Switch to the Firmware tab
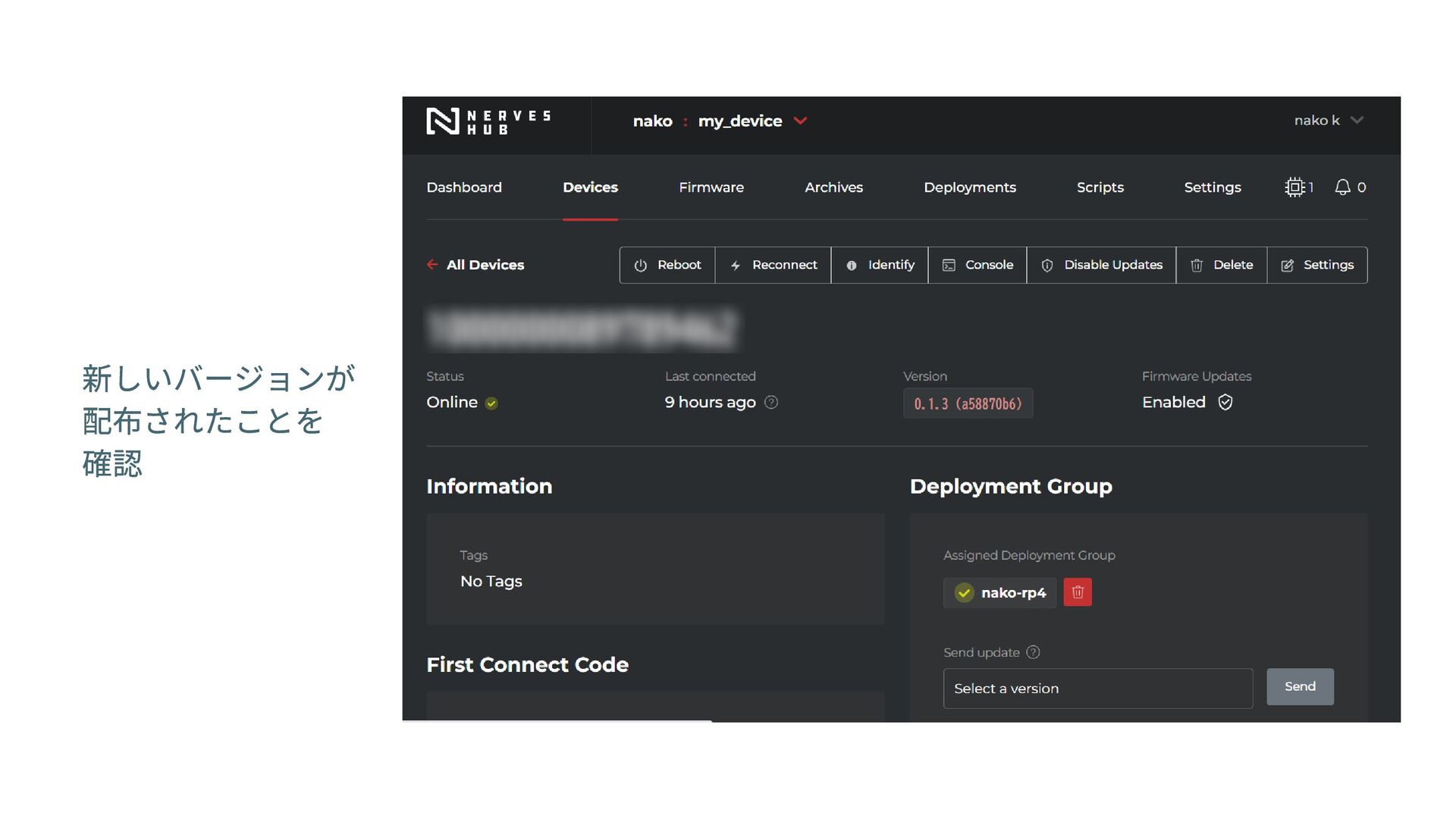The image size is (1456, 819). click(x=711, y=187)
